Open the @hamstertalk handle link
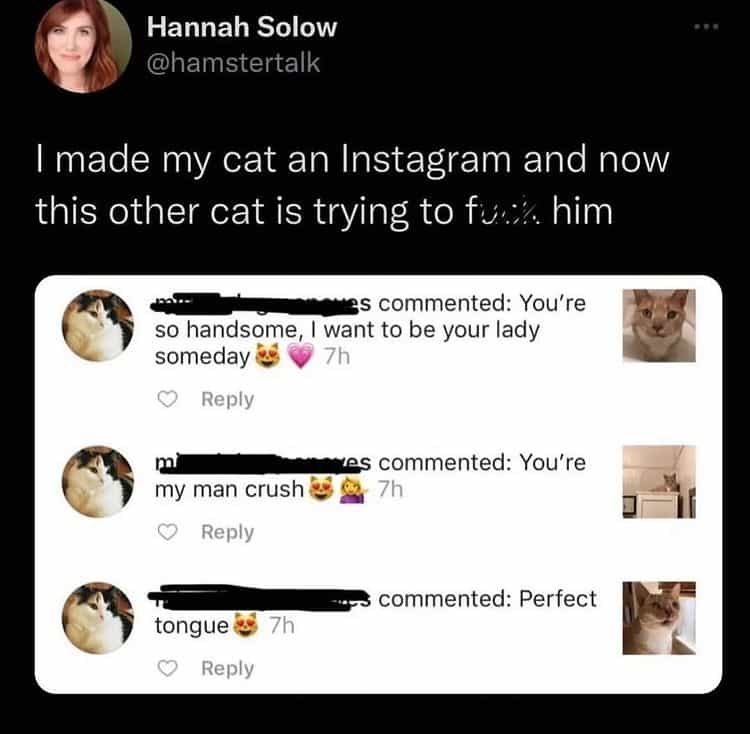Screen dimensions: 750x734 pyautogui.click(x=234, y=64)
